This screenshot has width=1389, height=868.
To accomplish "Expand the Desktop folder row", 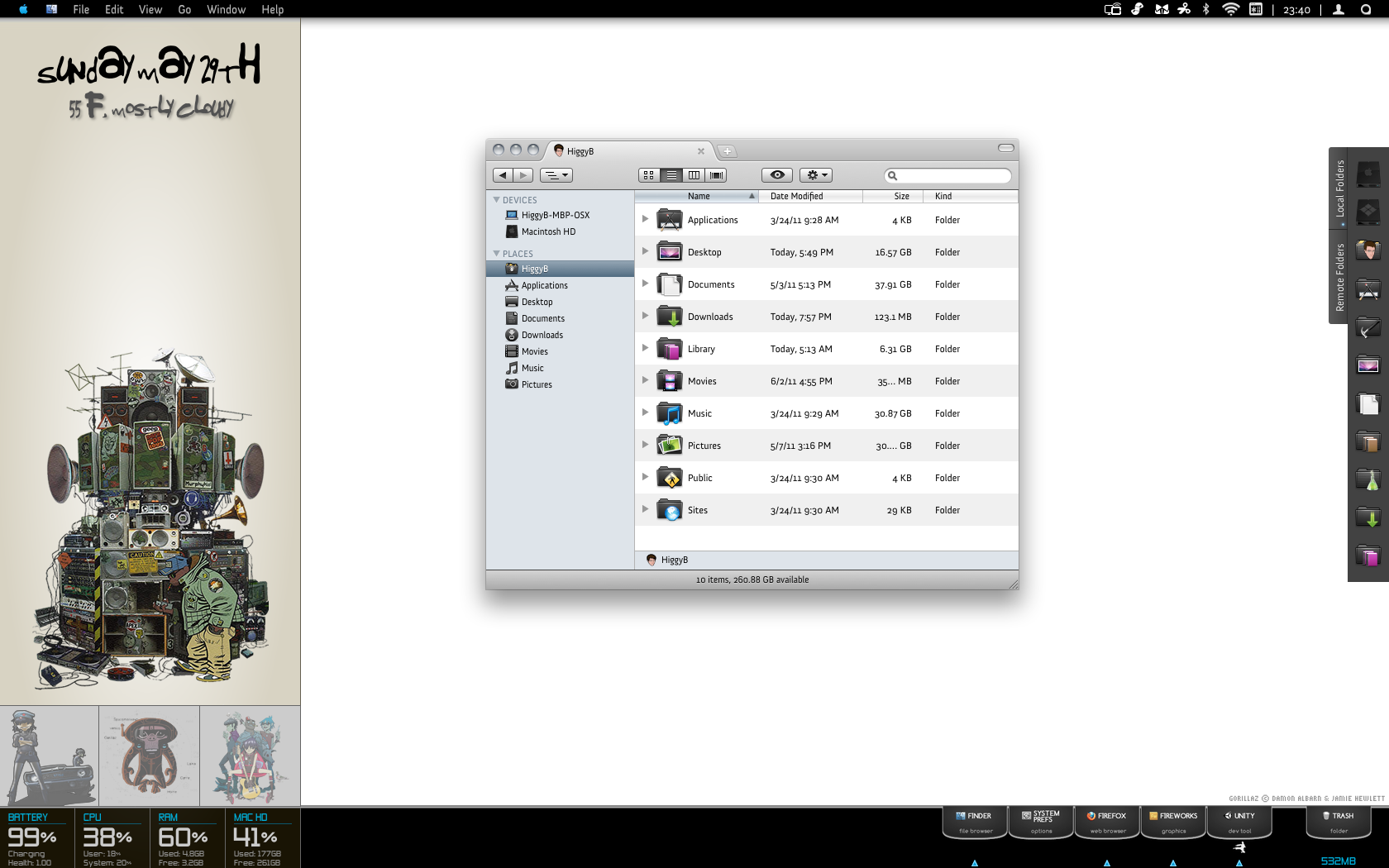I will 646,251.
